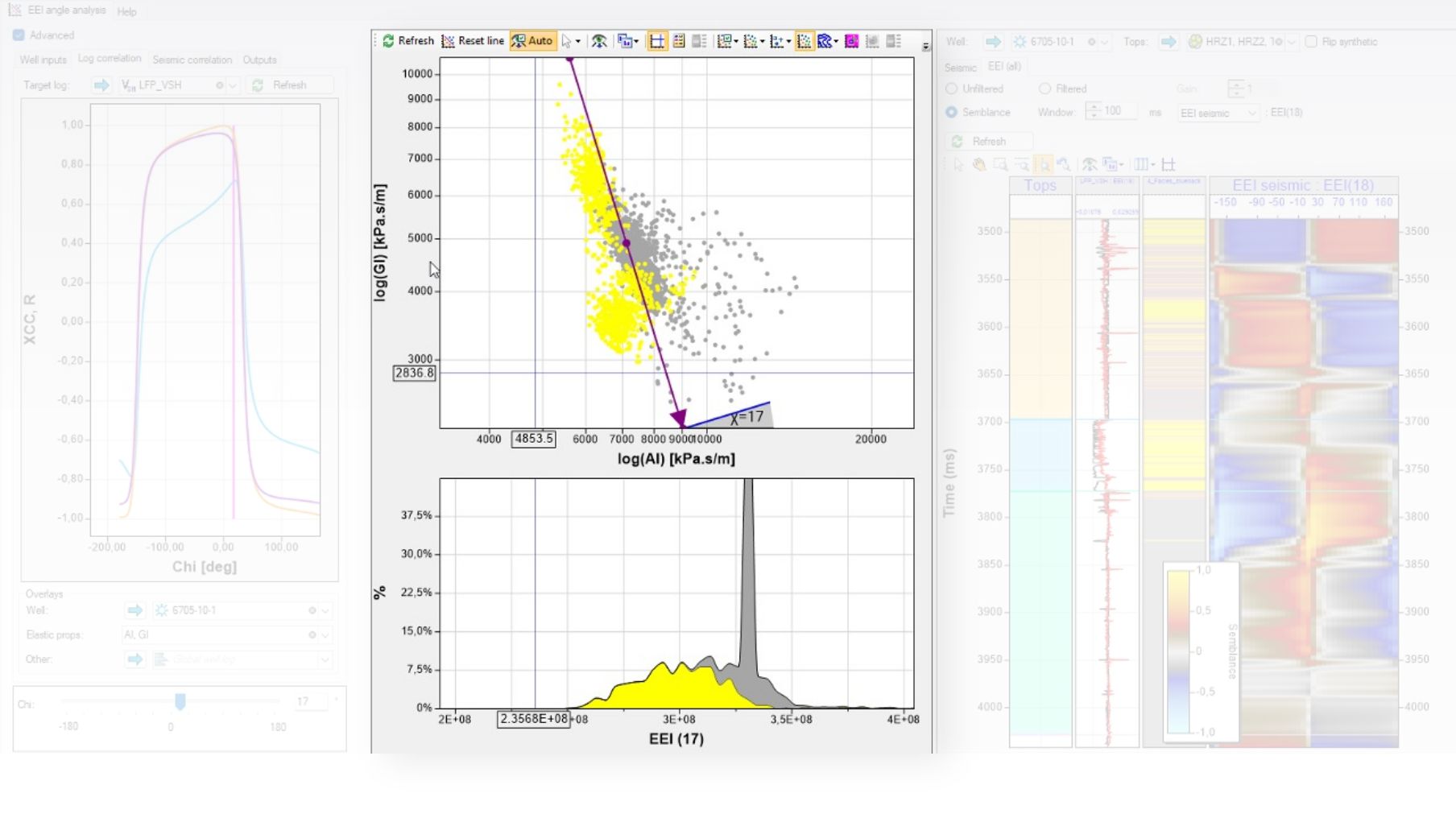
Task: Expand the Target log dropdown arrow
Action: (x=232, y=85)
